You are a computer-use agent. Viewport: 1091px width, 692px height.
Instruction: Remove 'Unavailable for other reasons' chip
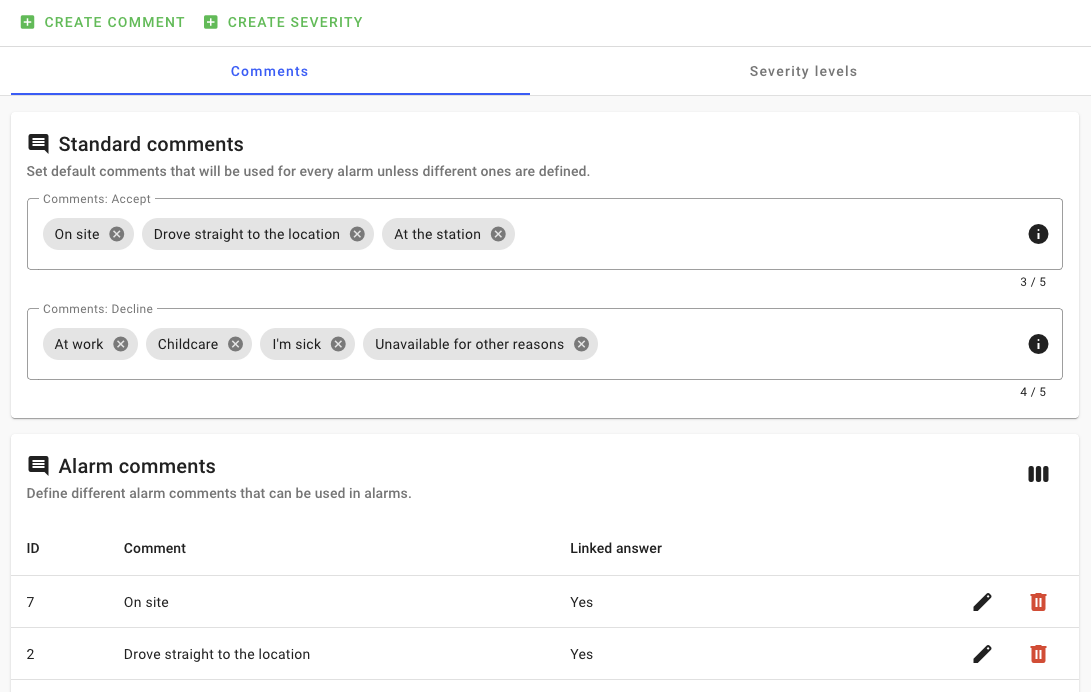tap(581, 344)
